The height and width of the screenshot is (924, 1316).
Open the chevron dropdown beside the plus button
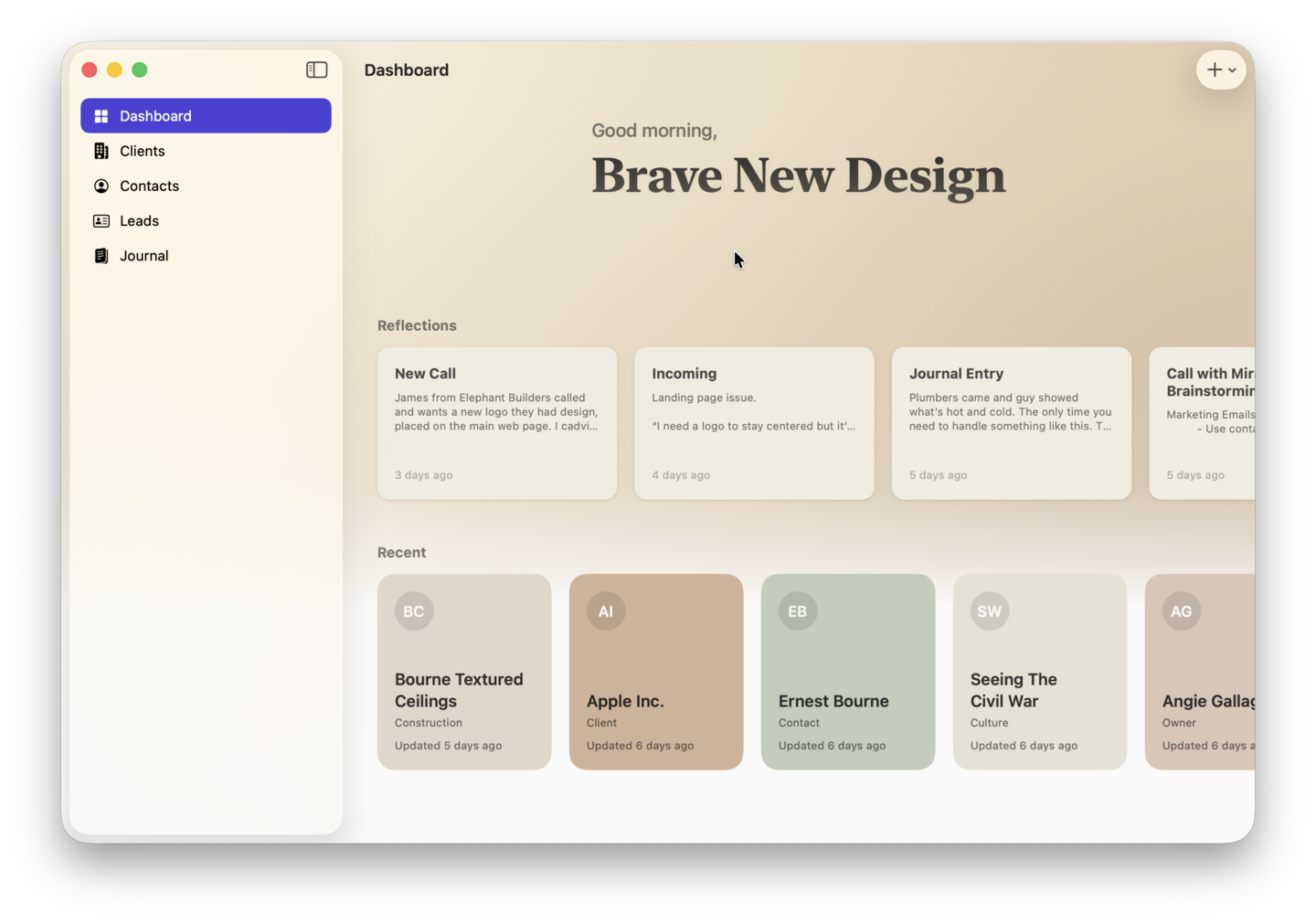(x=1233, y=70)
